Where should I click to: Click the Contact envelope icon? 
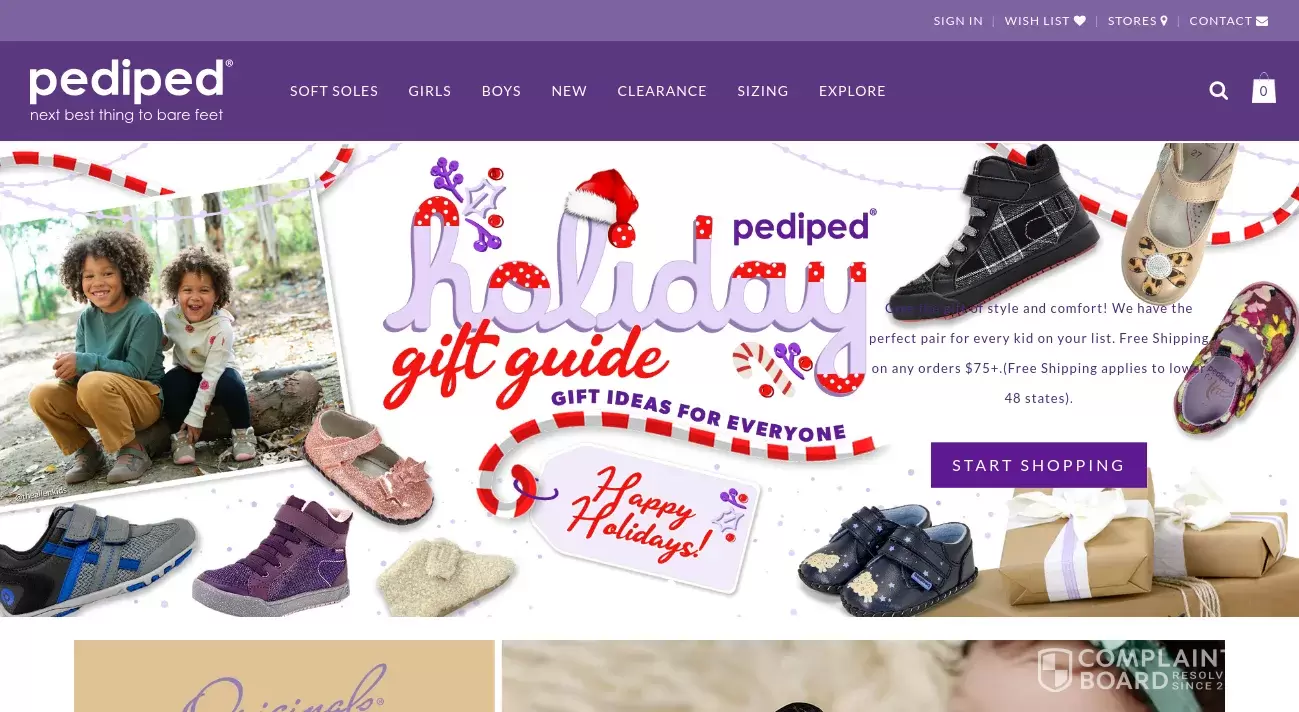pos(1262,21)
